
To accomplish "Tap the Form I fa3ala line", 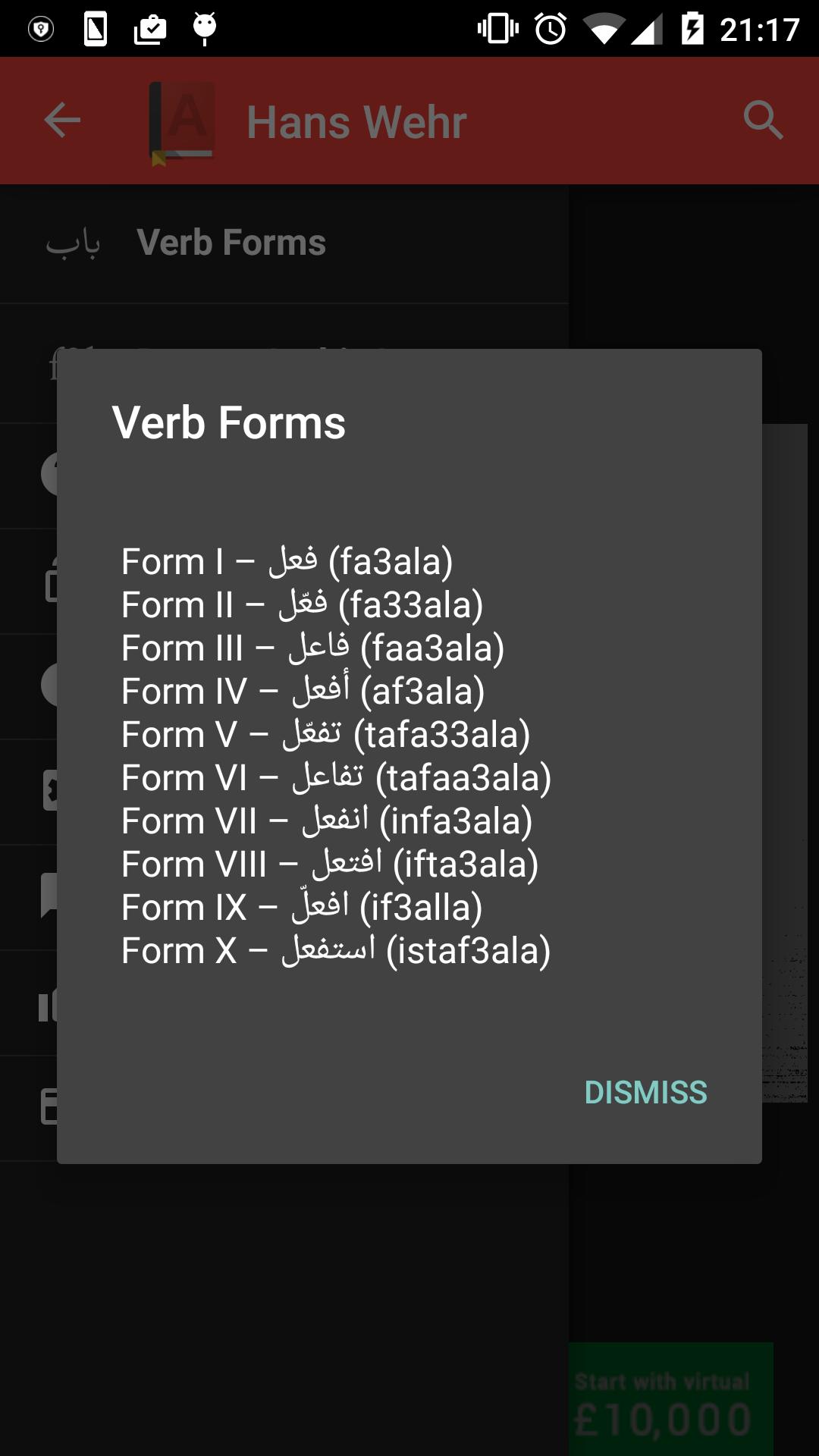I will pyautogui.click(x=287, y=562).
